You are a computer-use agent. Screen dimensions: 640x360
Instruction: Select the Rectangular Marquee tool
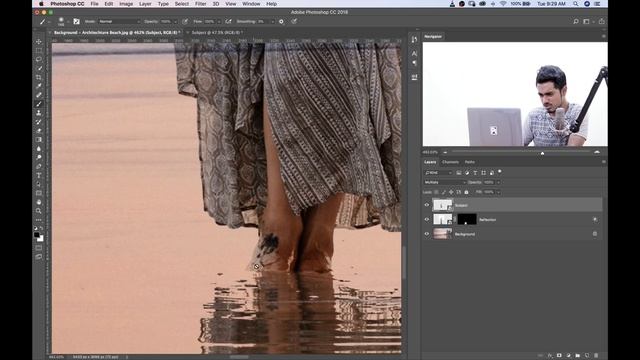click(x=39, y=50)
